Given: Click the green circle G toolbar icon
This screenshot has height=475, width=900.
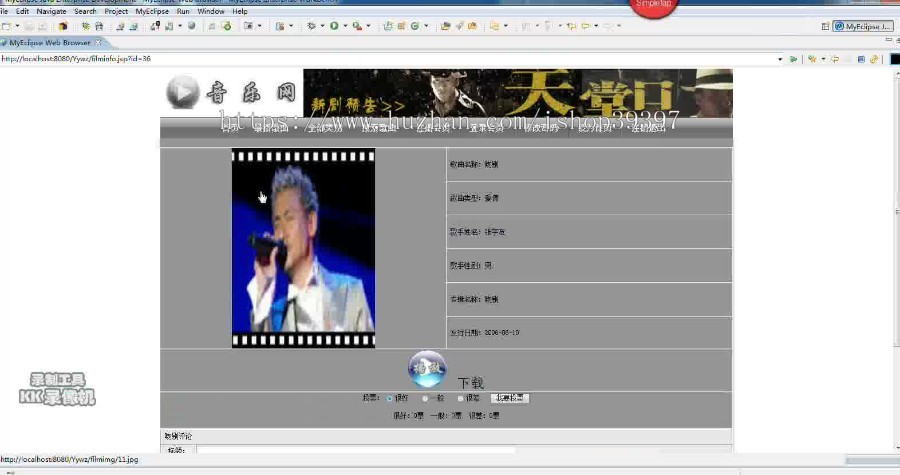Looking at the screenshot, I should click(x=414, y=26).
